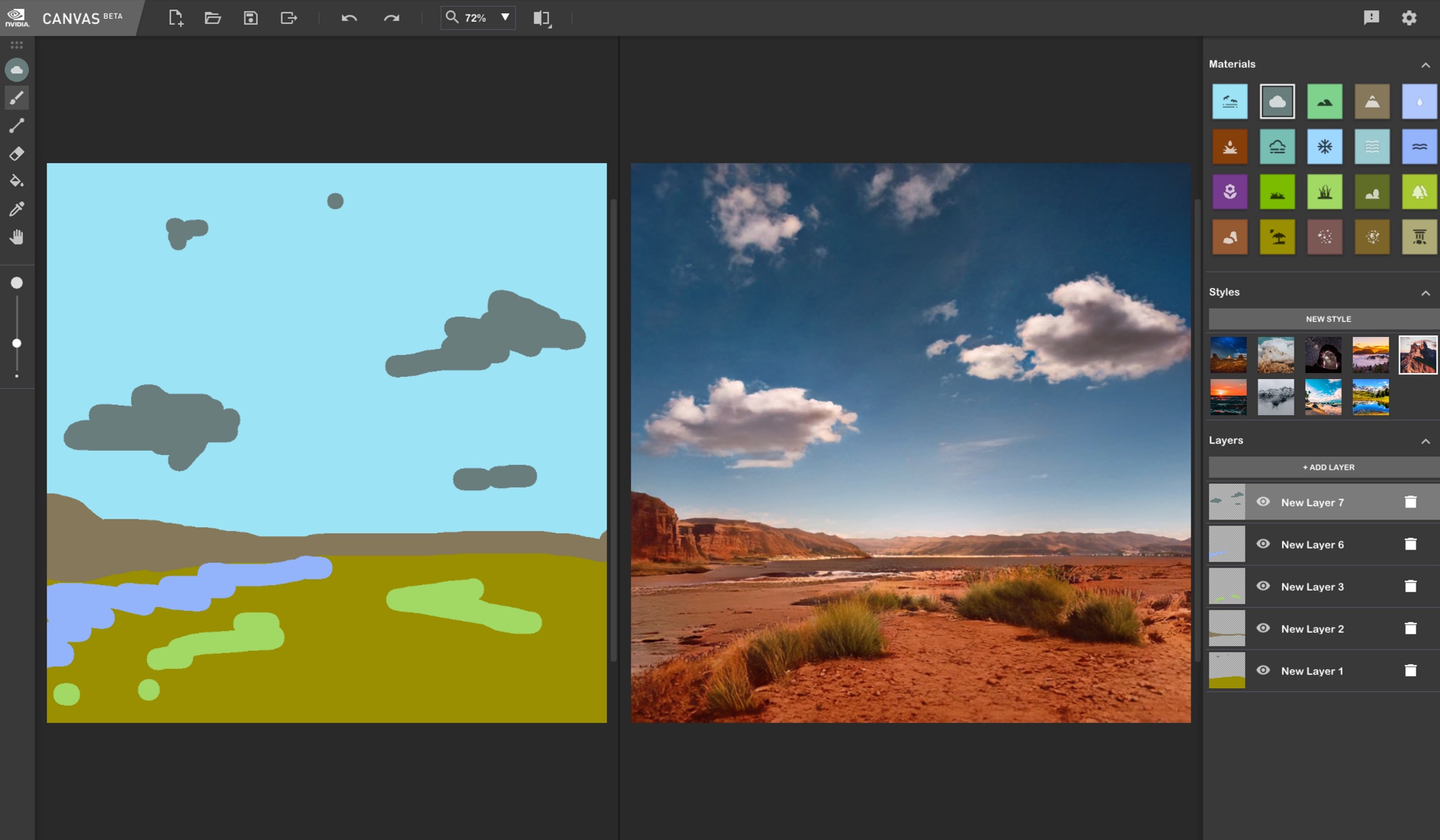Select the Eyedropper color picker tool
The width and height of the screenshot is (1440, 840).
16,209
